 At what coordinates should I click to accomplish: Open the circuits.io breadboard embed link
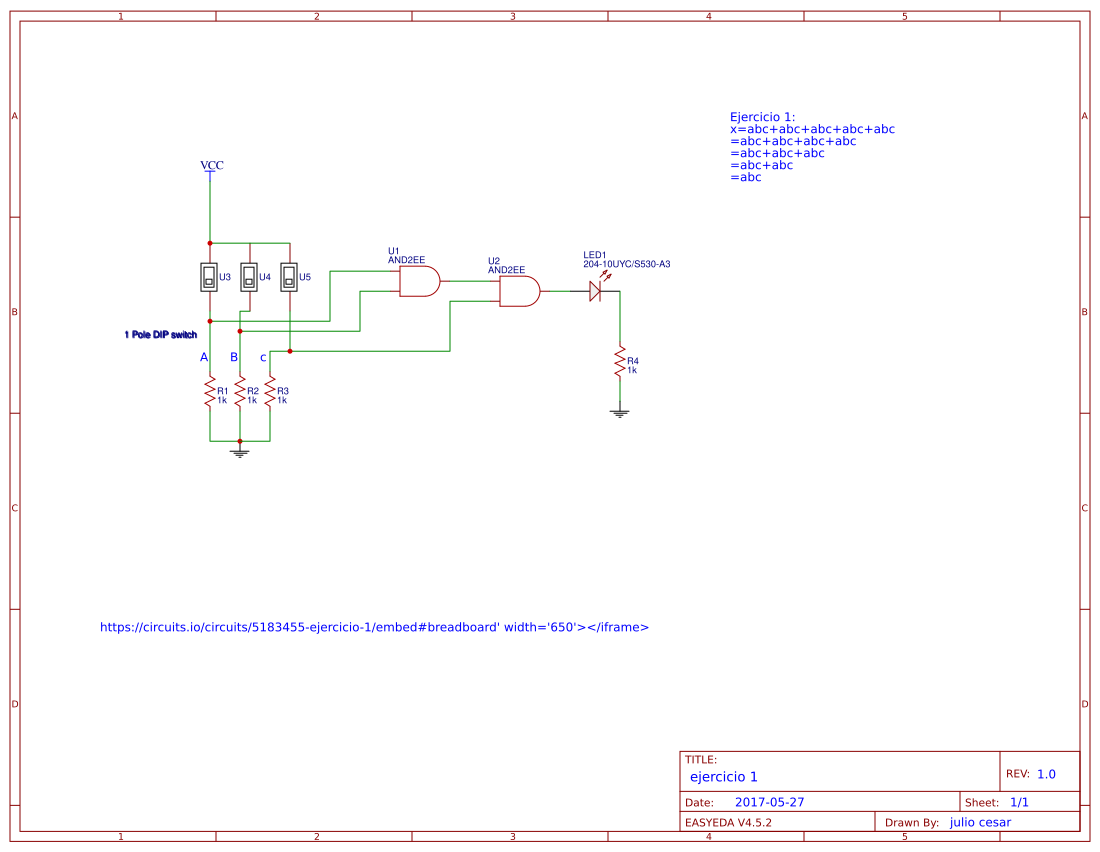tap(373, 626)
